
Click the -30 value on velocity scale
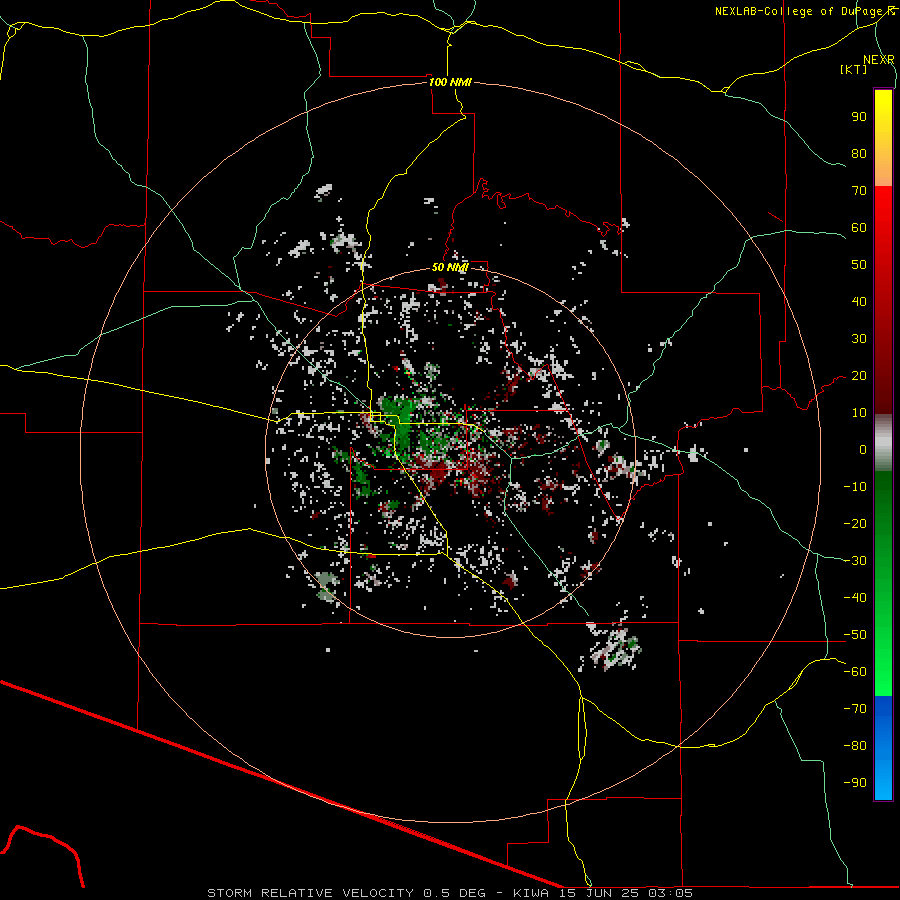855,561
